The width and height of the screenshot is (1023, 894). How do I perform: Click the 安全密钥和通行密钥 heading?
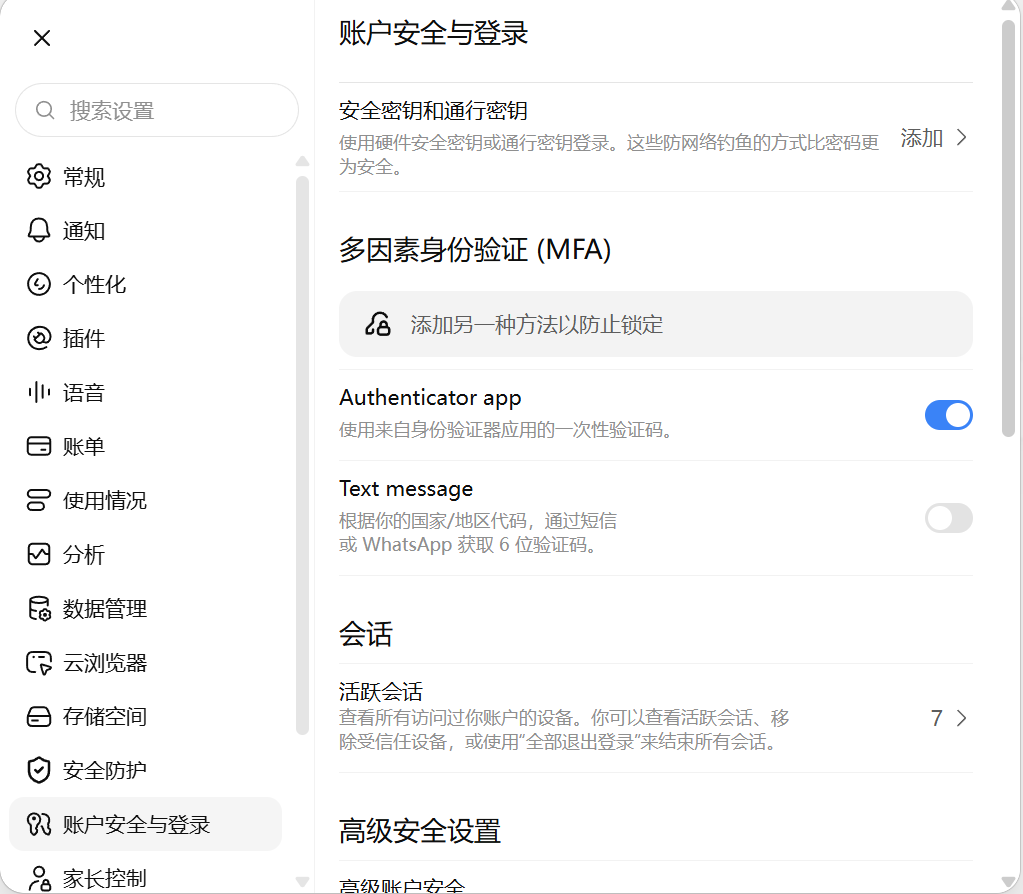point(433,111)
